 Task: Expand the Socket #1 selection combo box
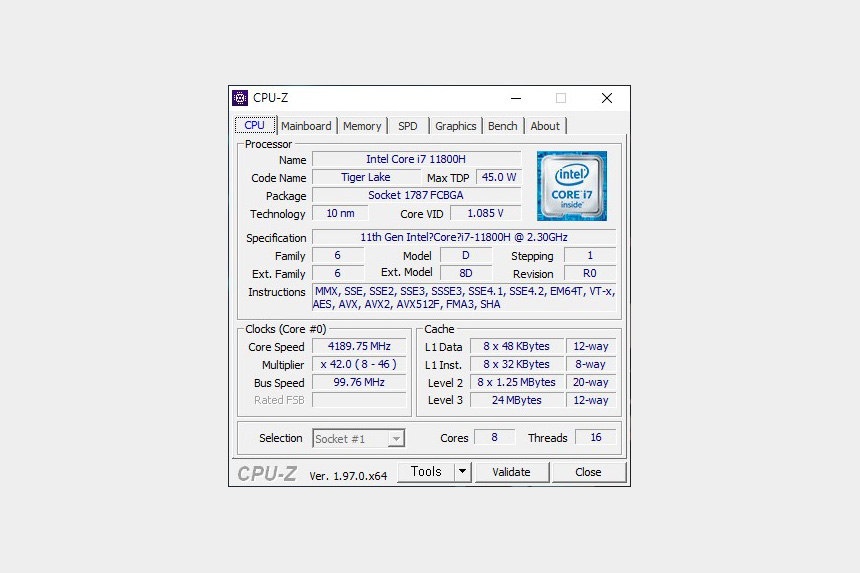tap(359, 439)
